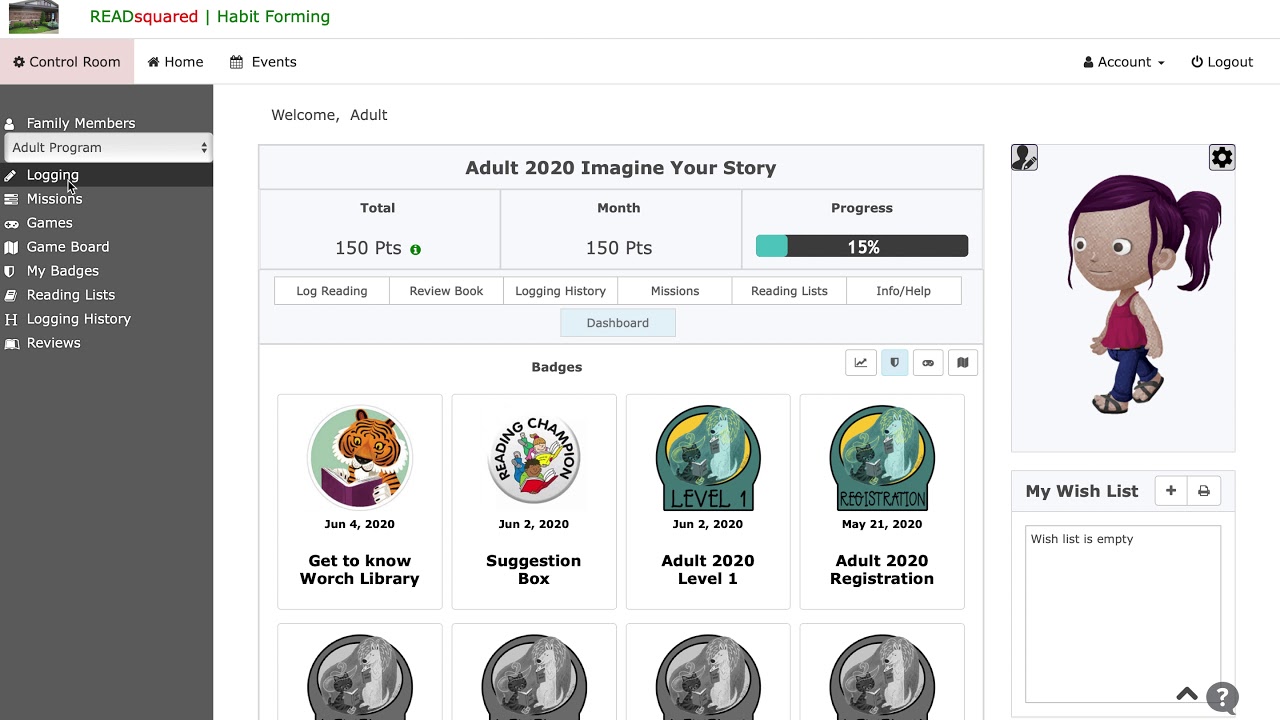Click the 15% progress bar
Image resolution: width=1280 pixels, height=720 pixels.
(x=862, y=247)
